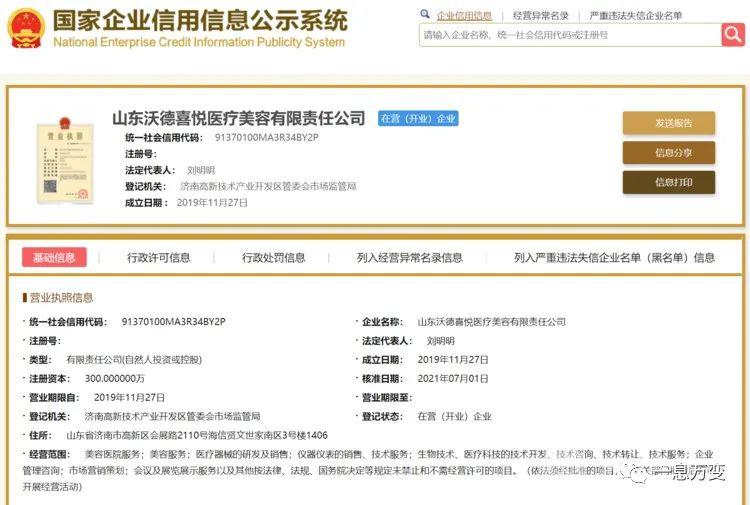The height and width of the screenshot is (505, 750).
Task: Select the 严重违法失信企业名单 search category
Action: click(636, 16)
